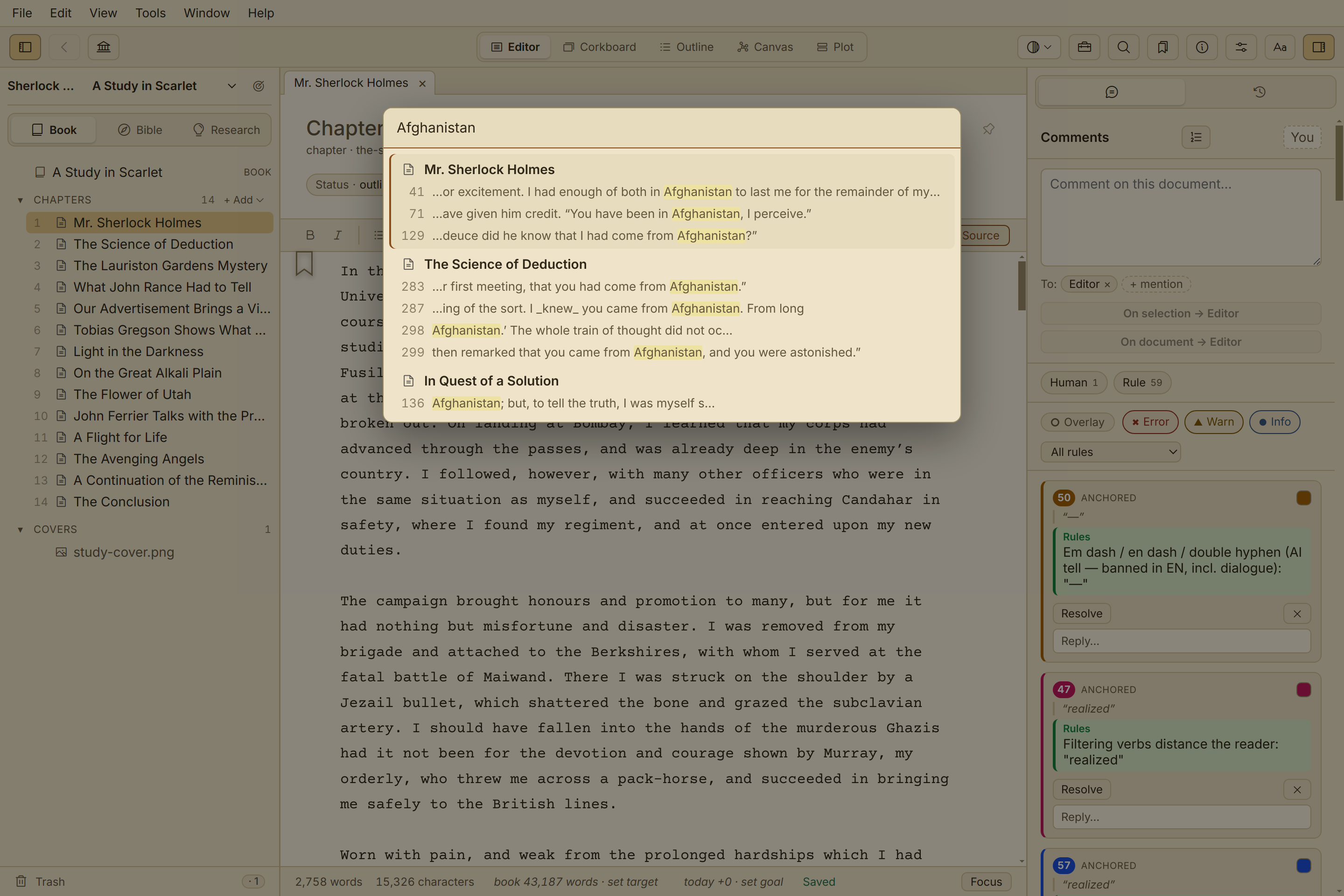Toggle the right sidebar panel icon

[1319, 47]
